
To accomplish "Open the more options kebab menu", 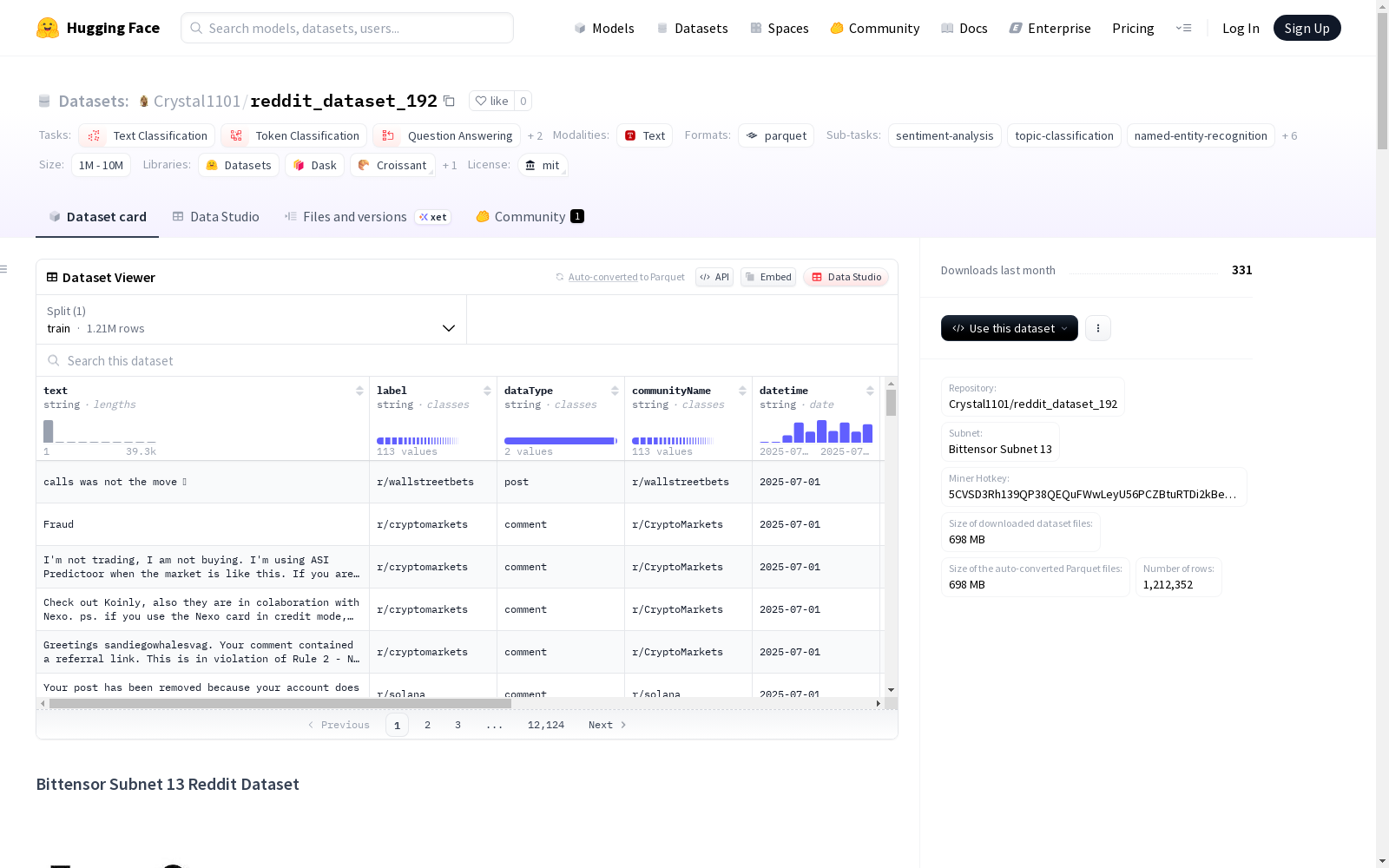I will pos(1098,328).
